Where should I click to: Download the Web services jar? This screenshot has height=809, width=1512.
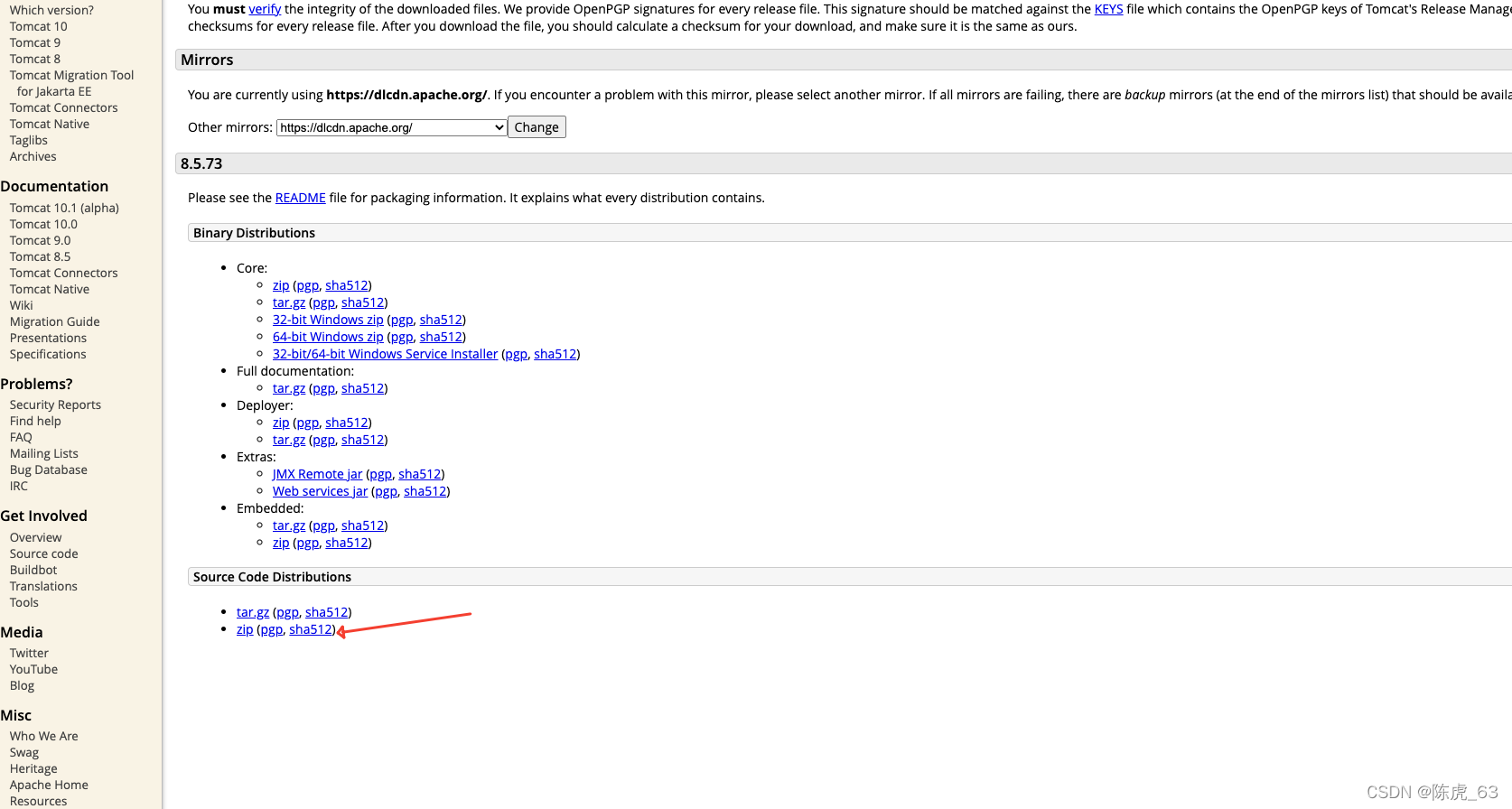click(320, 491)
